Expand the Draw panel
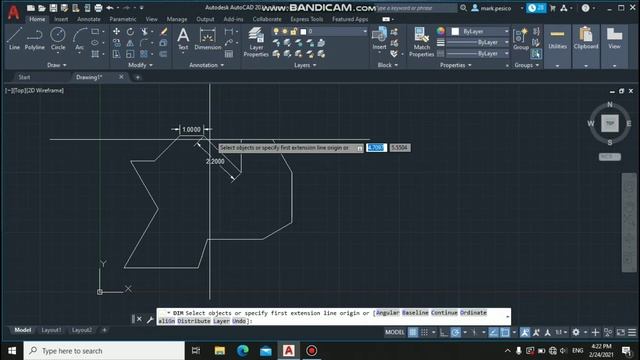640x360 pixels. pos(57,65)
